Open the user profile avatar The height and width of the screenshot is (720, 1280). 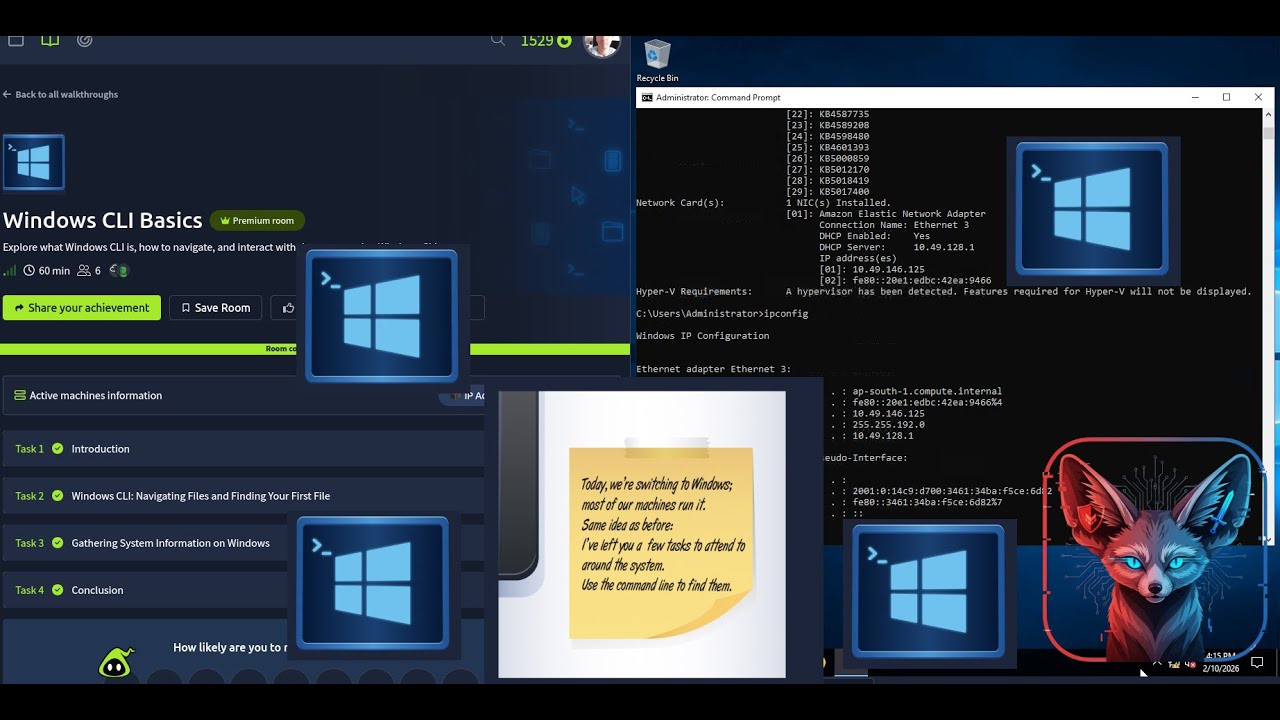(601, 44)
